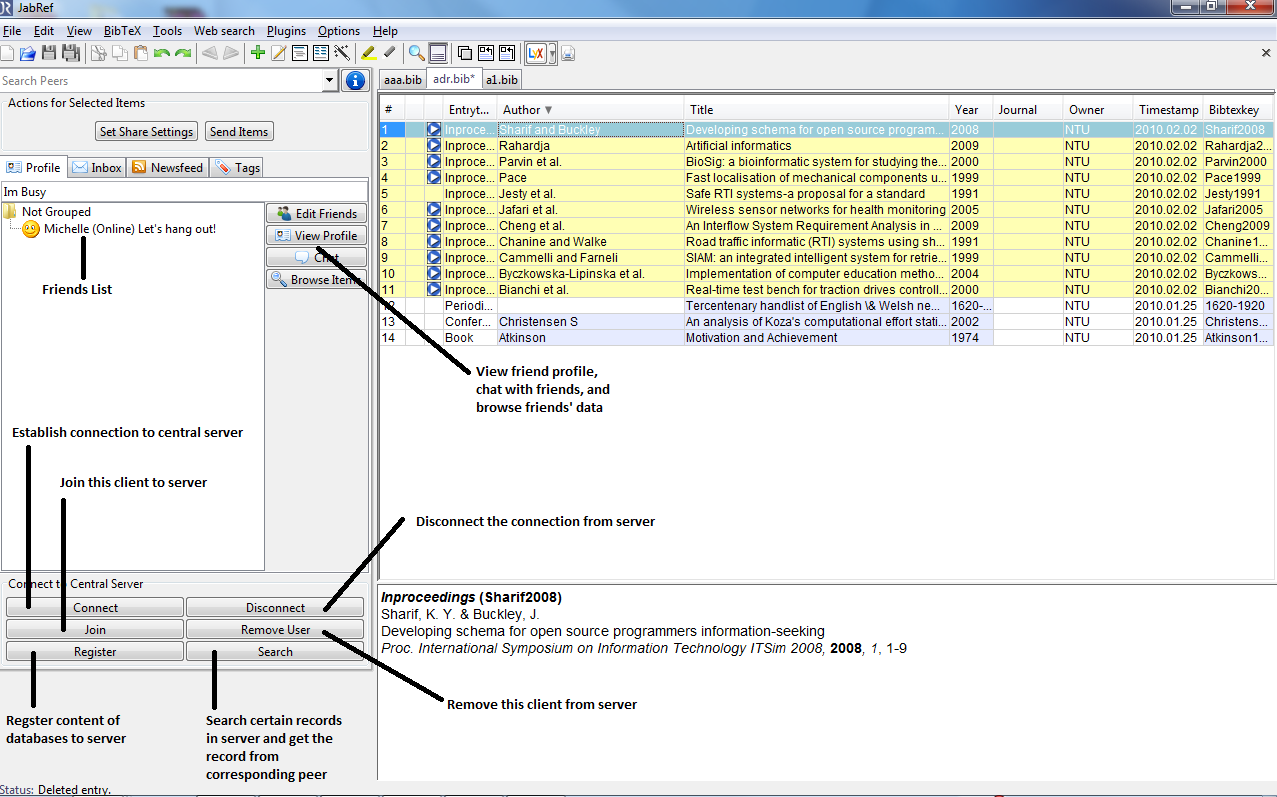Undo the last action with green arrow

click(161, 53)
